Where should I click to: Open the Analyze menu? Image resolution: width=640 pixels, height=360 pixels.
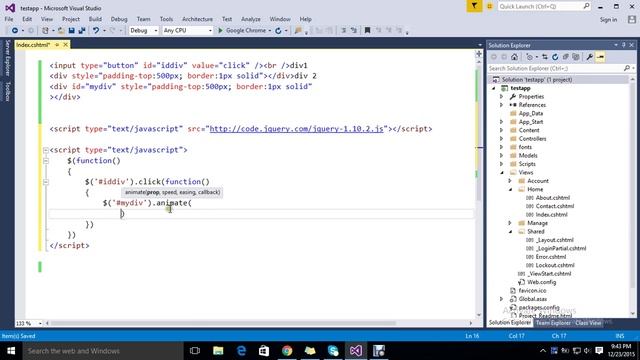[251, 19]
